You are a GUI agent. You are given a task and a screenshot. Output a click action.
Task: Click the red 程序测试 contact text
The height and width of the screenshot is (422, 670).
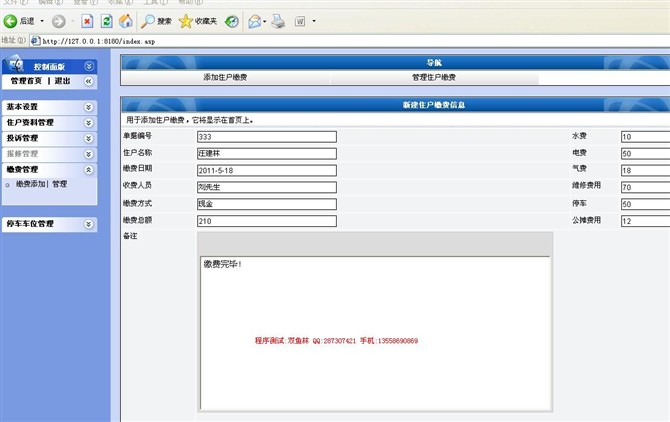[336, 340]
